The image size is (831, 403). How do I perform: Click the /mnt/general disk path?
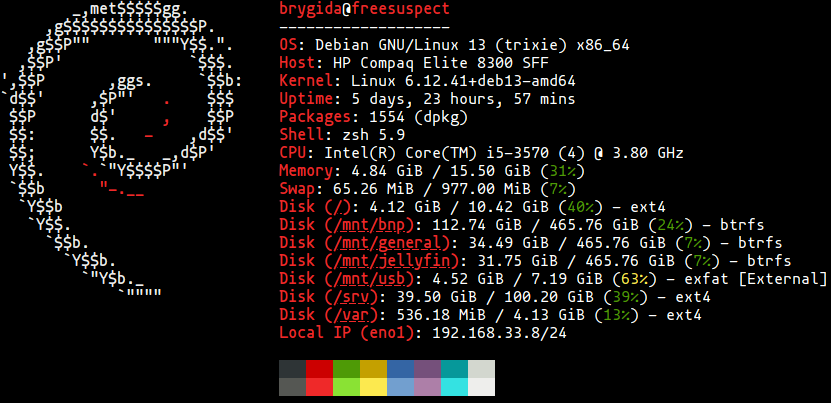coord(387,243)
